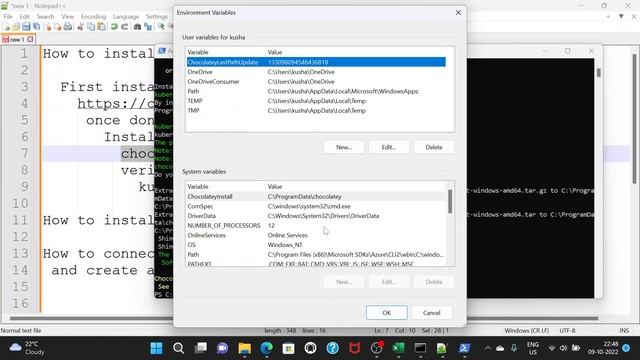
Task: Select the NUMBER_OF_PROCESSORS system variable
Action: point(316,225)
